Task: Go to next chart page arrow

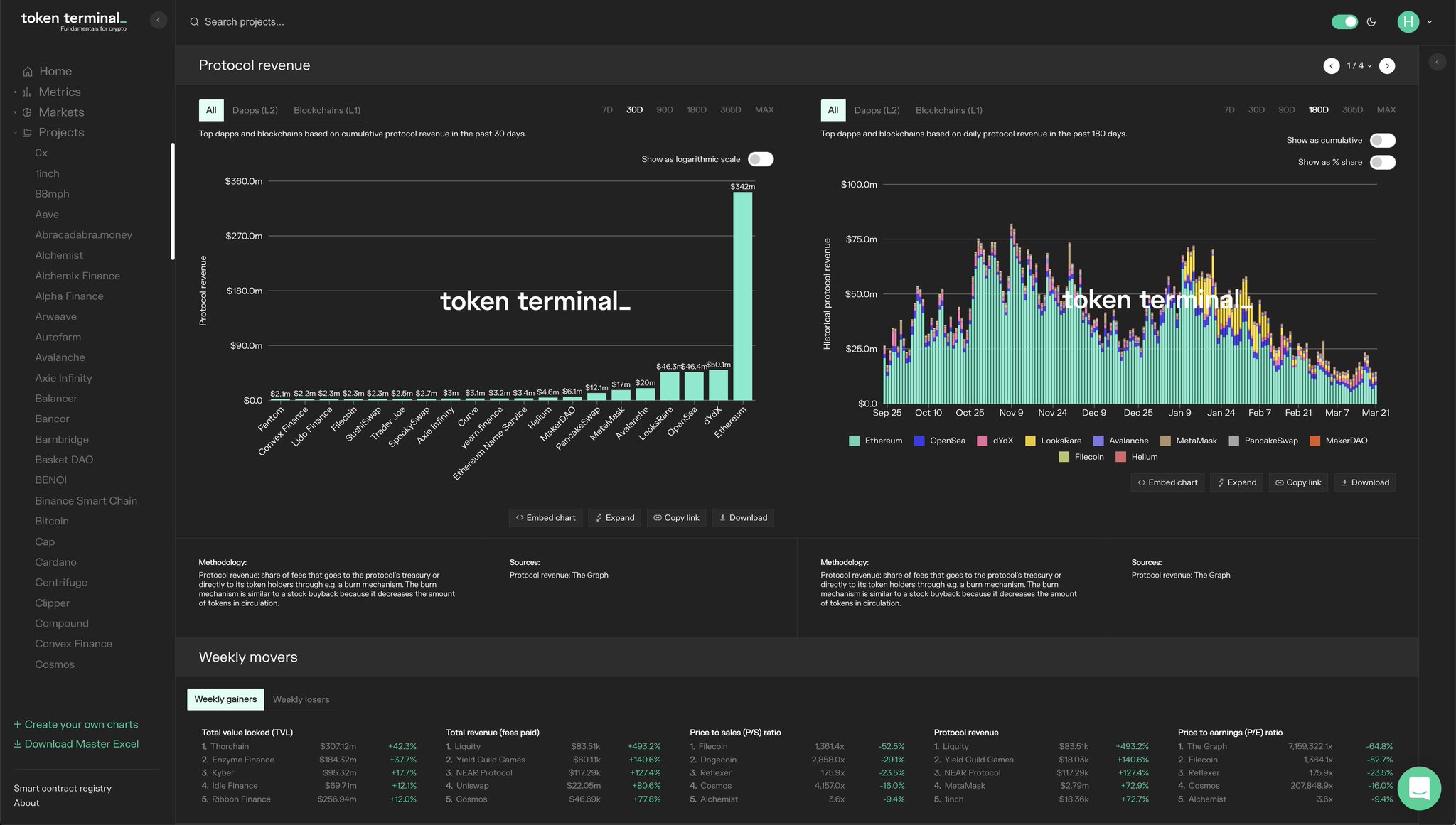Action: pos(1387,65)
